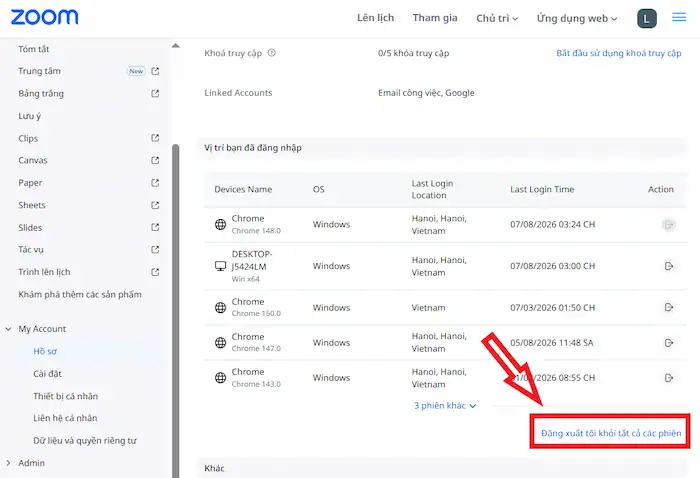The width and height of the screenshot is (700, 478).
Task: Click the 05/08/2026 11:48 SA cell
Action: pos(552,343)
